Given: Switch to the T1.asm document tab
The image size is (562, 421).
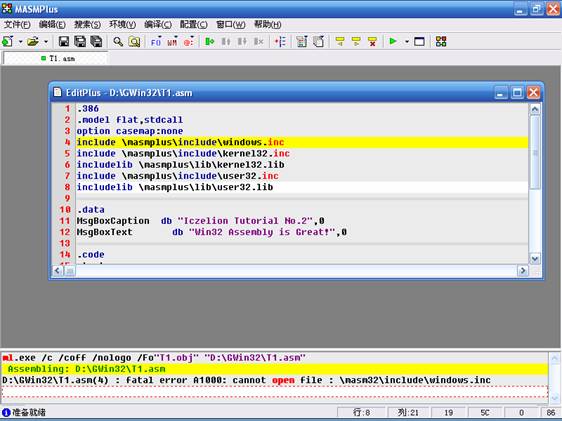Looking at the screenshot, I should 58,58.
